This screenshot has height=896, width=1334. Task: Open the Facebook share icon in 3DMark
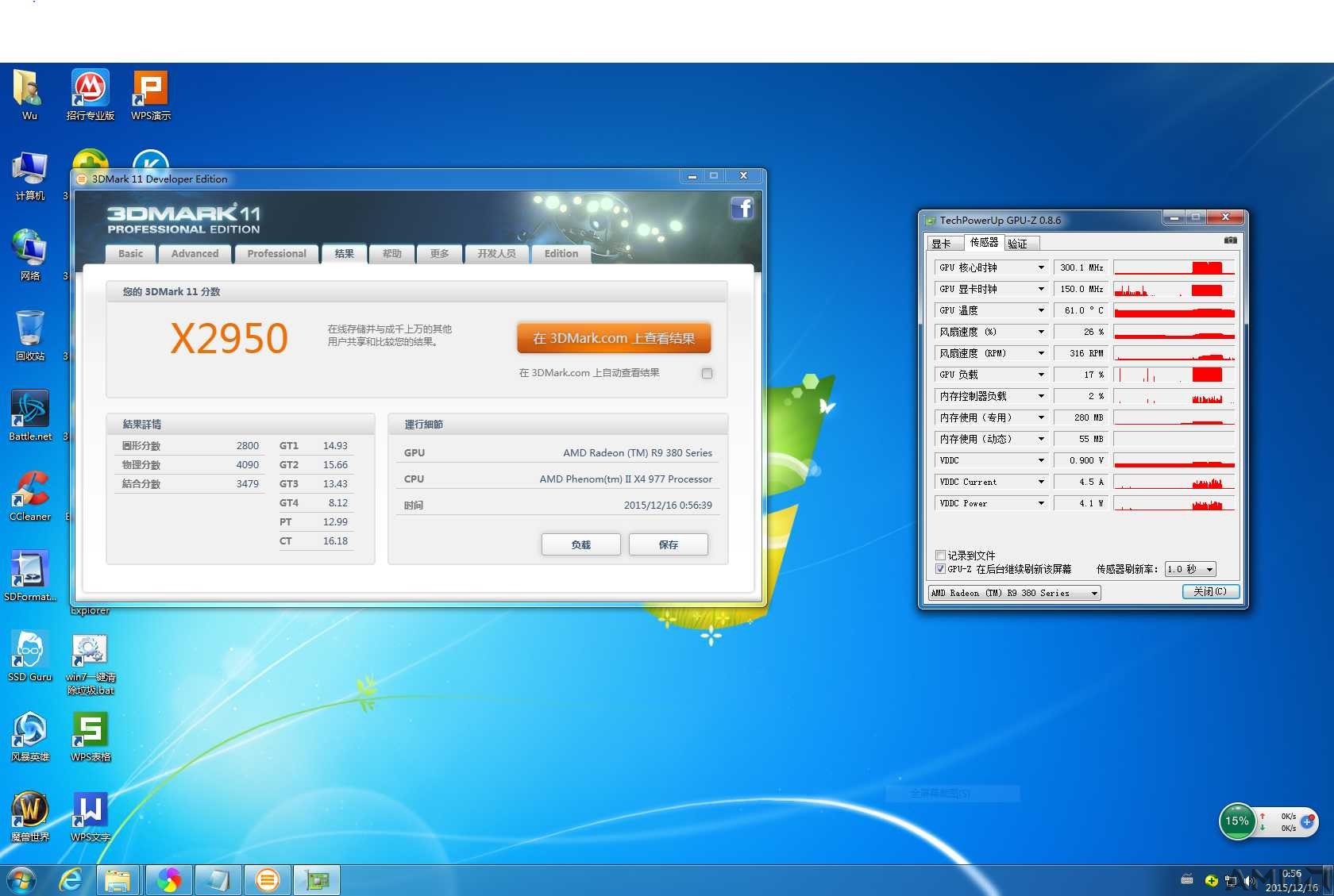[x=742, y=209]
